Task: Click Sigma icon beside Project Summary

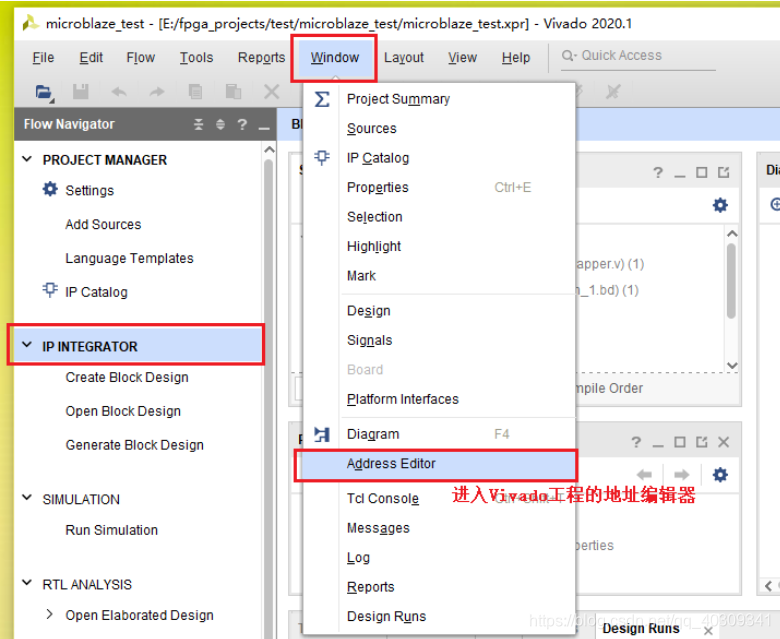Action: [322, 99]
